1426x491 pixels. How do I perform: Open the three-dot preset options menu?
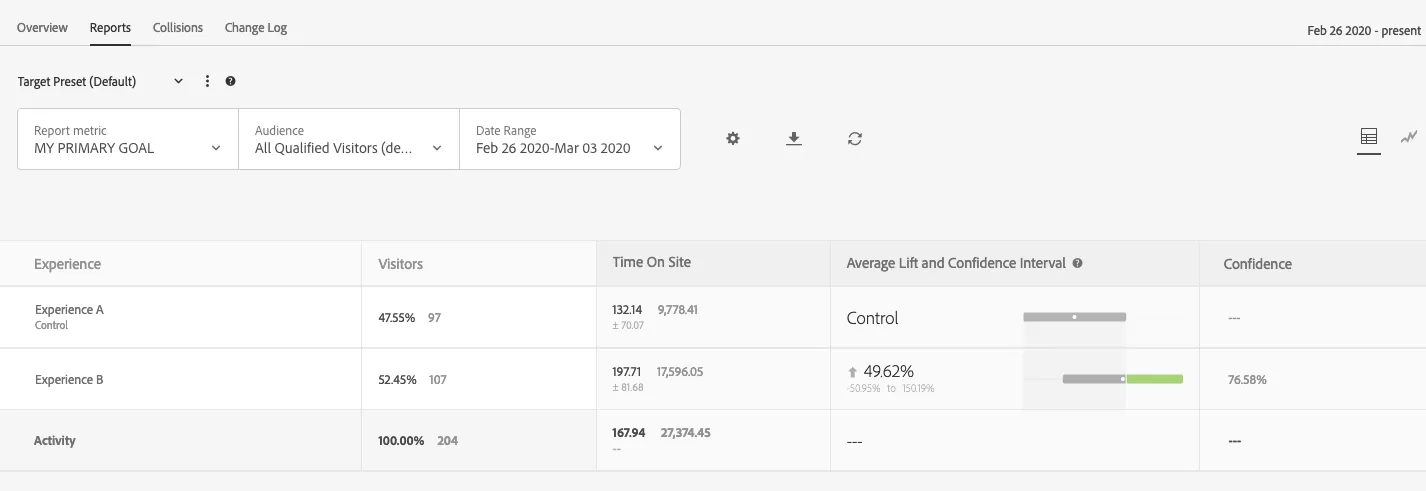207,81
